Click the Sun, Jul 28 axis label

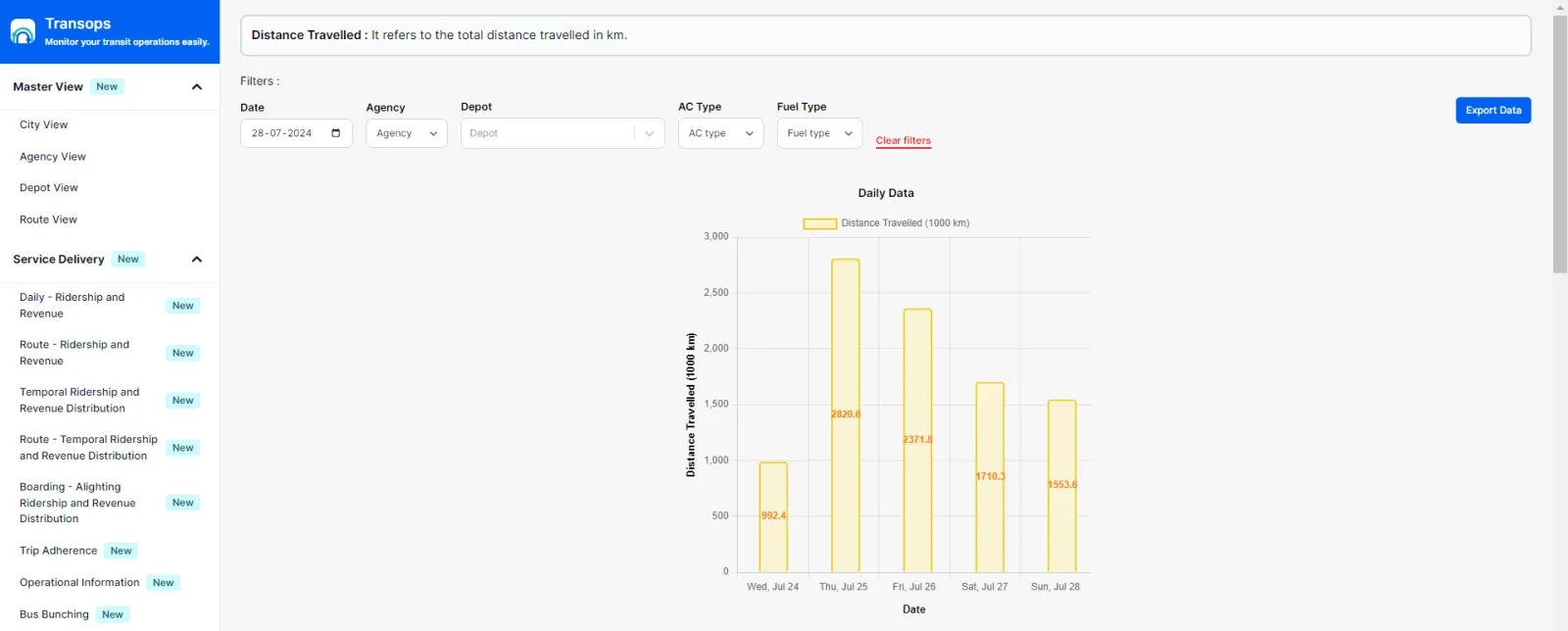(1055, 587)
